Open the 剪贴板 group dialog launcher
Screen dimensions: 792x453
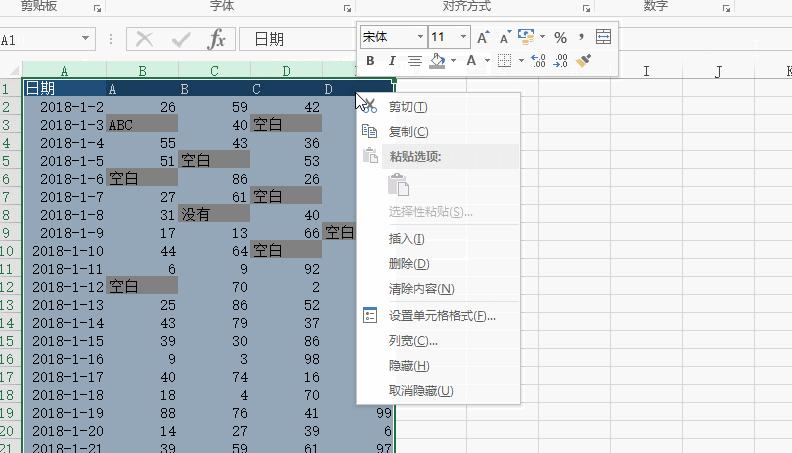(x=97, y=8)
